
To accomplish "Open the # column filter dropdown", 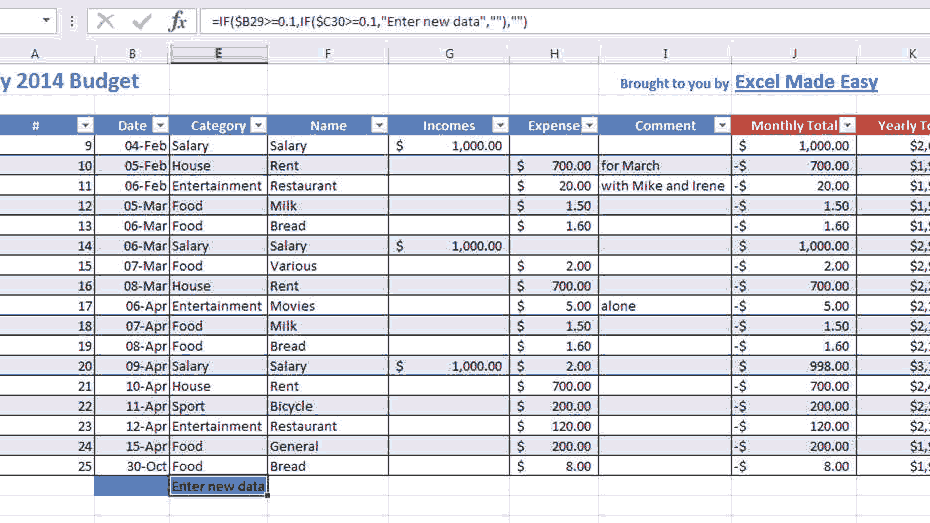I will [85, 125].
